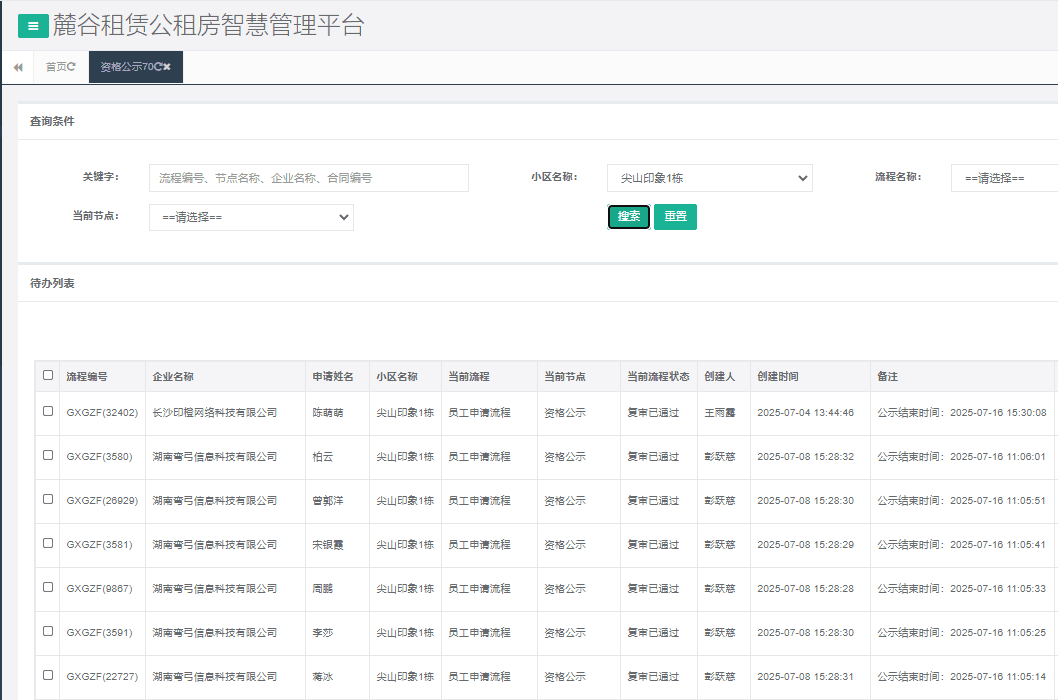Click the green hamburger menu button
This screenshot has height=700, width=1058.
(x=33, y=27)
